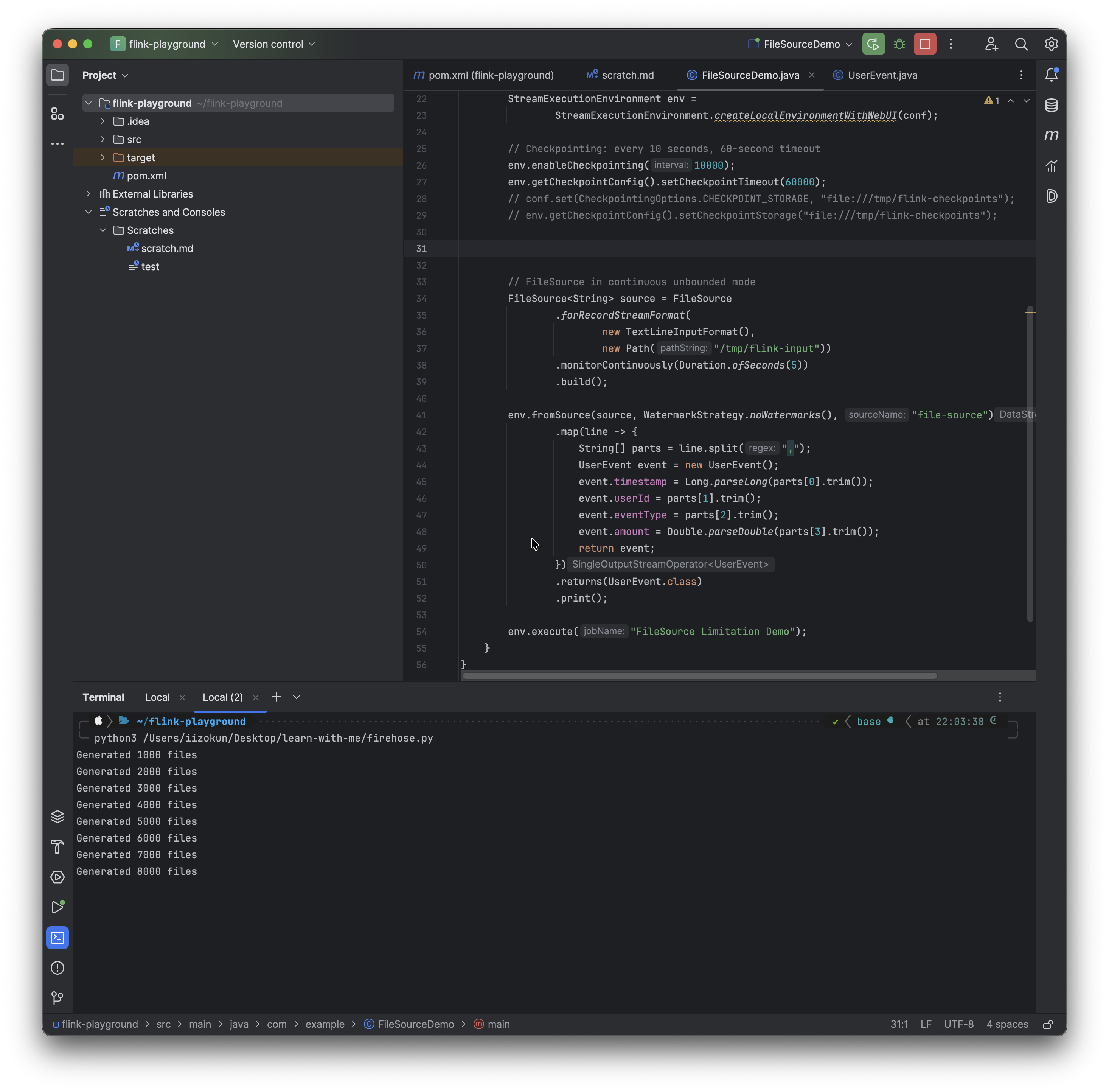The height and width of the screenshot is (1092, 1109).
Task: Expand the target folder
Action: [103, 158]
